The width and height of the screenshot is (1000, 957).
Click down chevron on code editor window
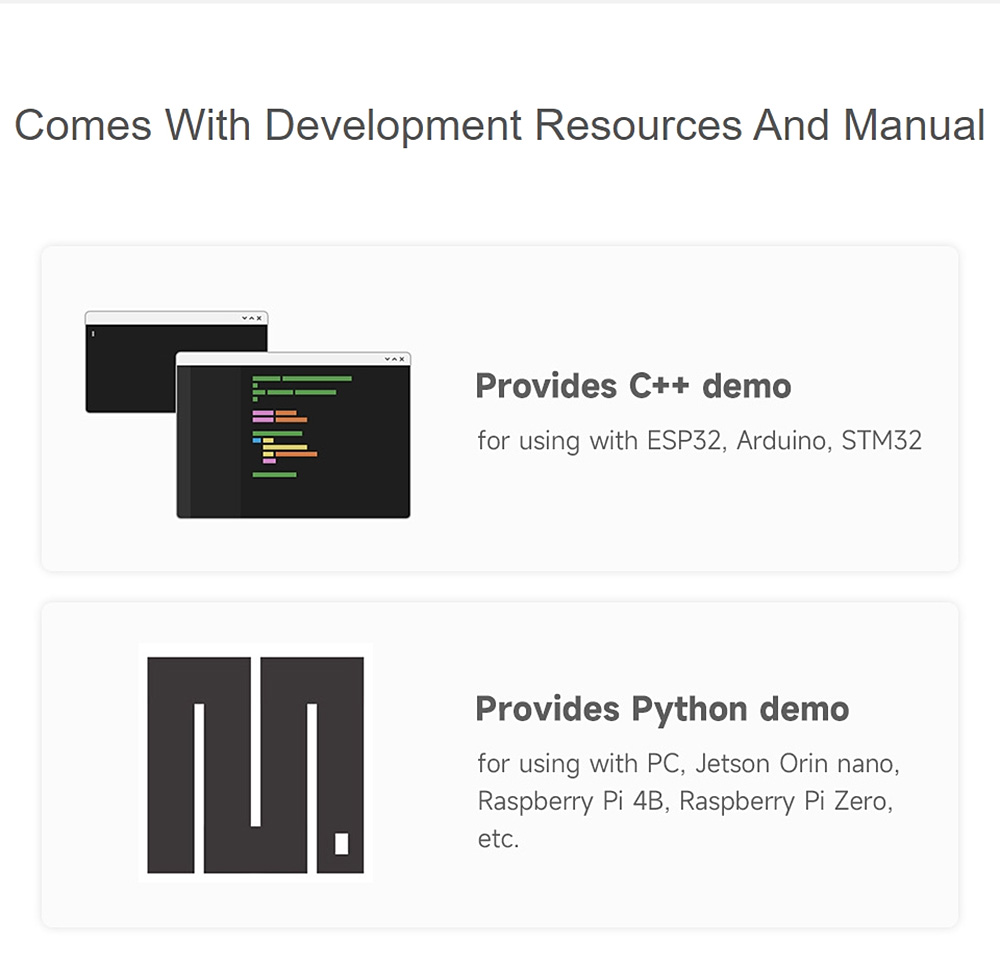(387, 359)
